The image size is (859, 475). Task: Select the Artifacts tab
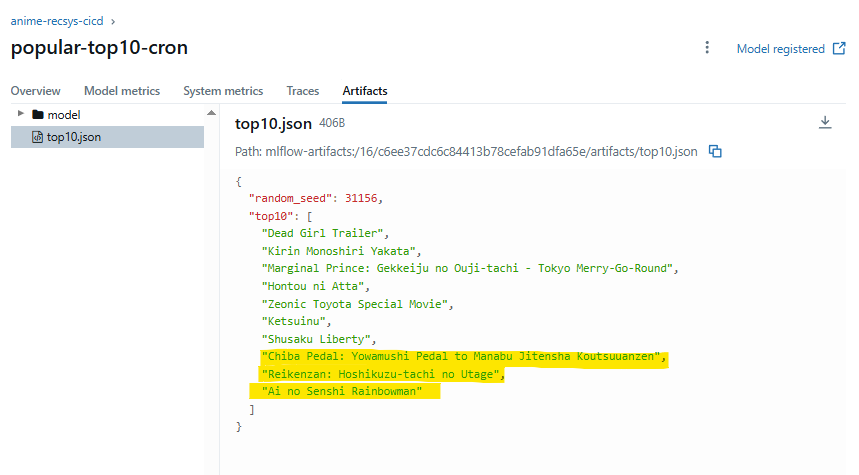pos(365,91)
